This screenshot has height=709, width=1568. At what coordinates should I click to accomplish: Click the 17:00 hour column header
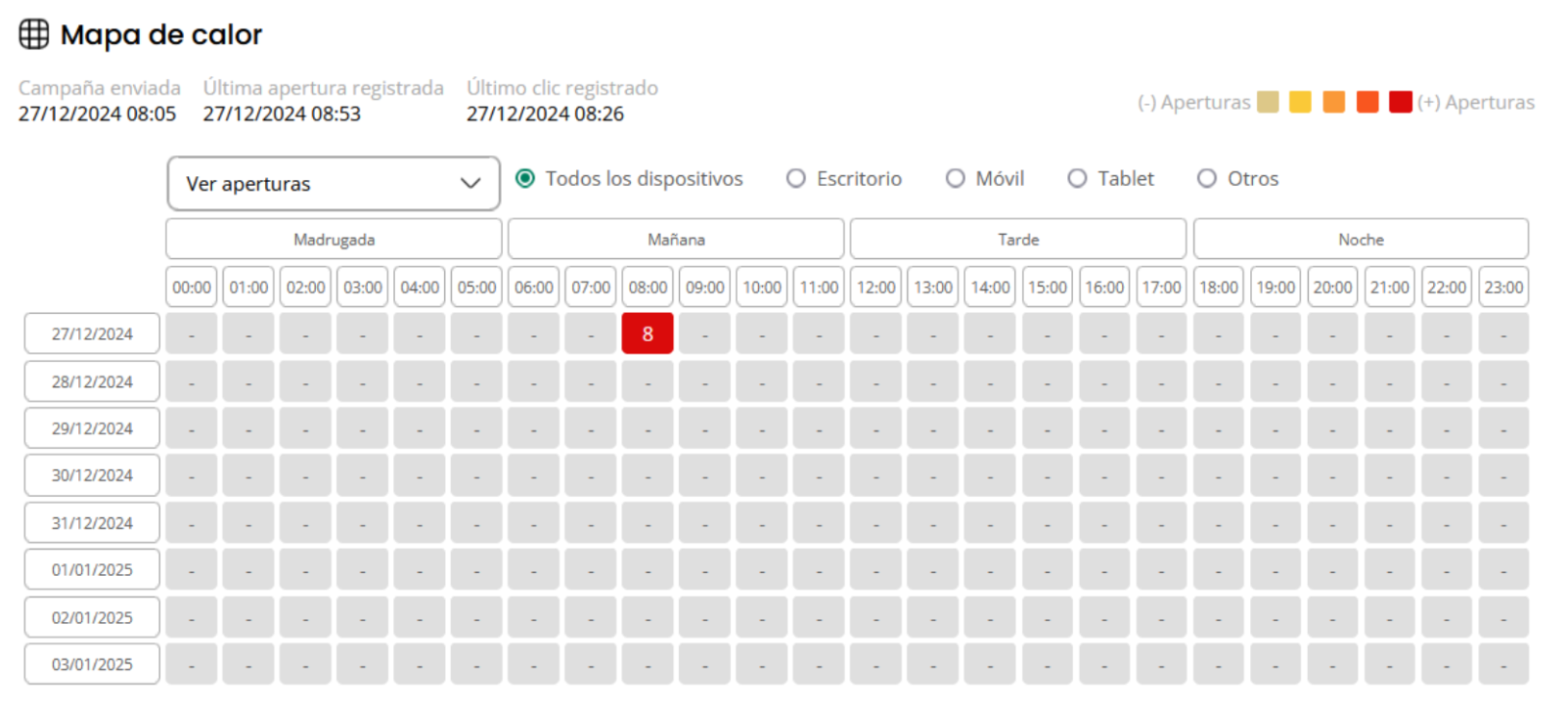point(1161,288)
